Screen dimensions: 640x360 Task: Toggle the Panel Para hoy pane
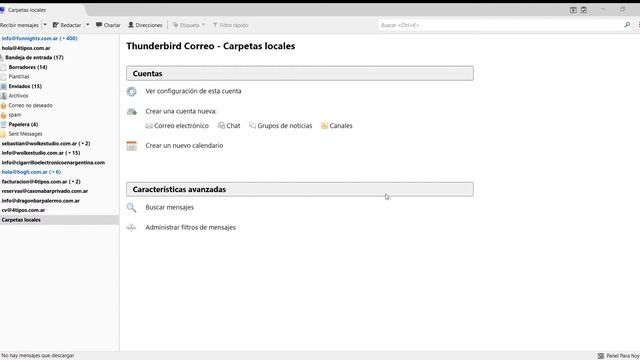(x=618, y=356)
